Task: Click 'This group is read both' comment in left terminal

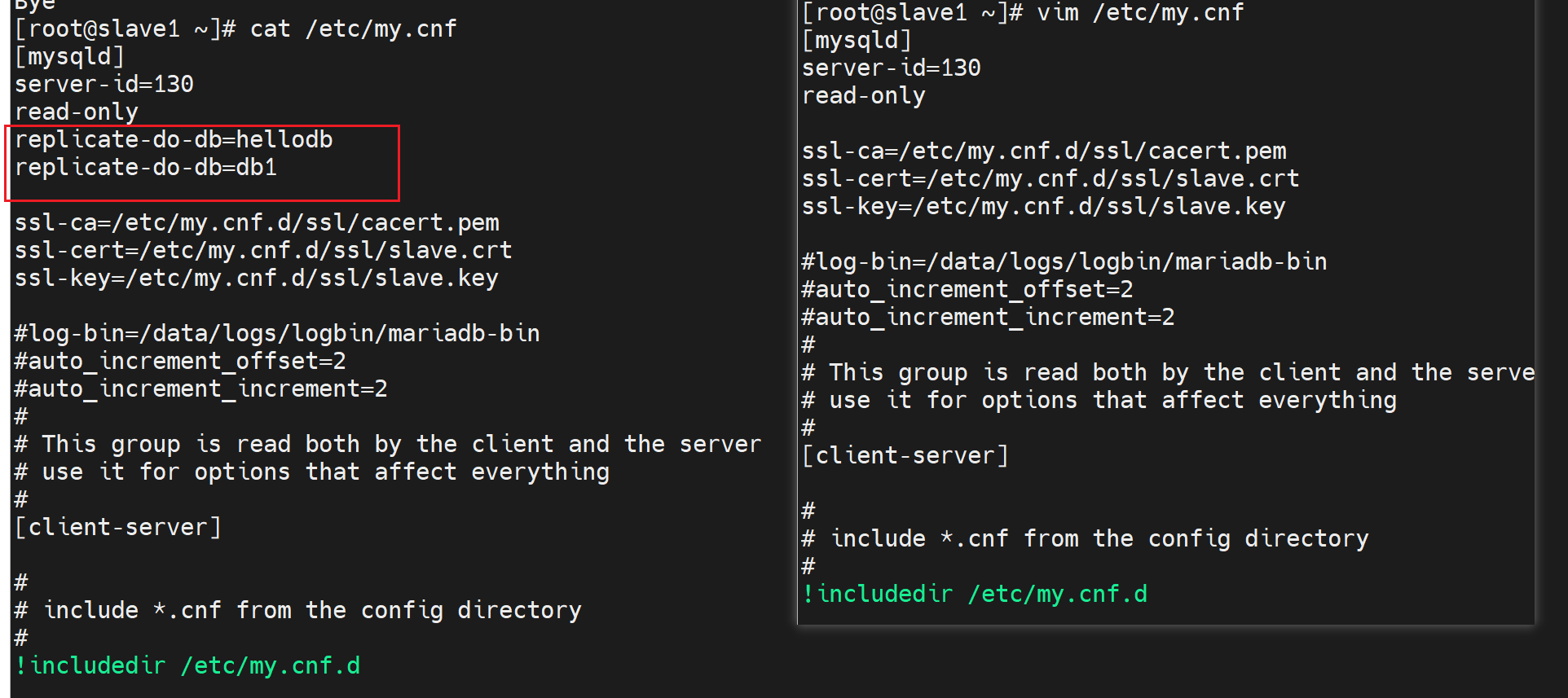Action: point(388,445)
